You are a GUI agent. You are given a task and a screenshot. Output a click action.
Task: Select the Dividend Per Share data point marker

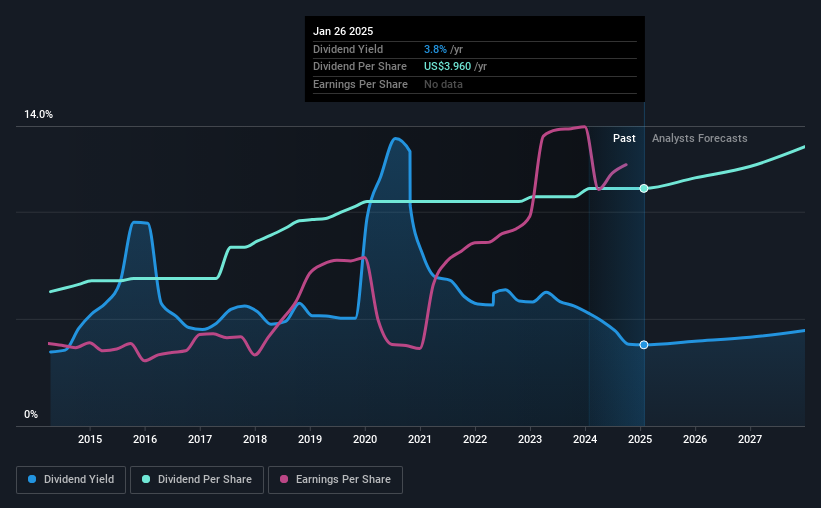click(x=644, y=189)
